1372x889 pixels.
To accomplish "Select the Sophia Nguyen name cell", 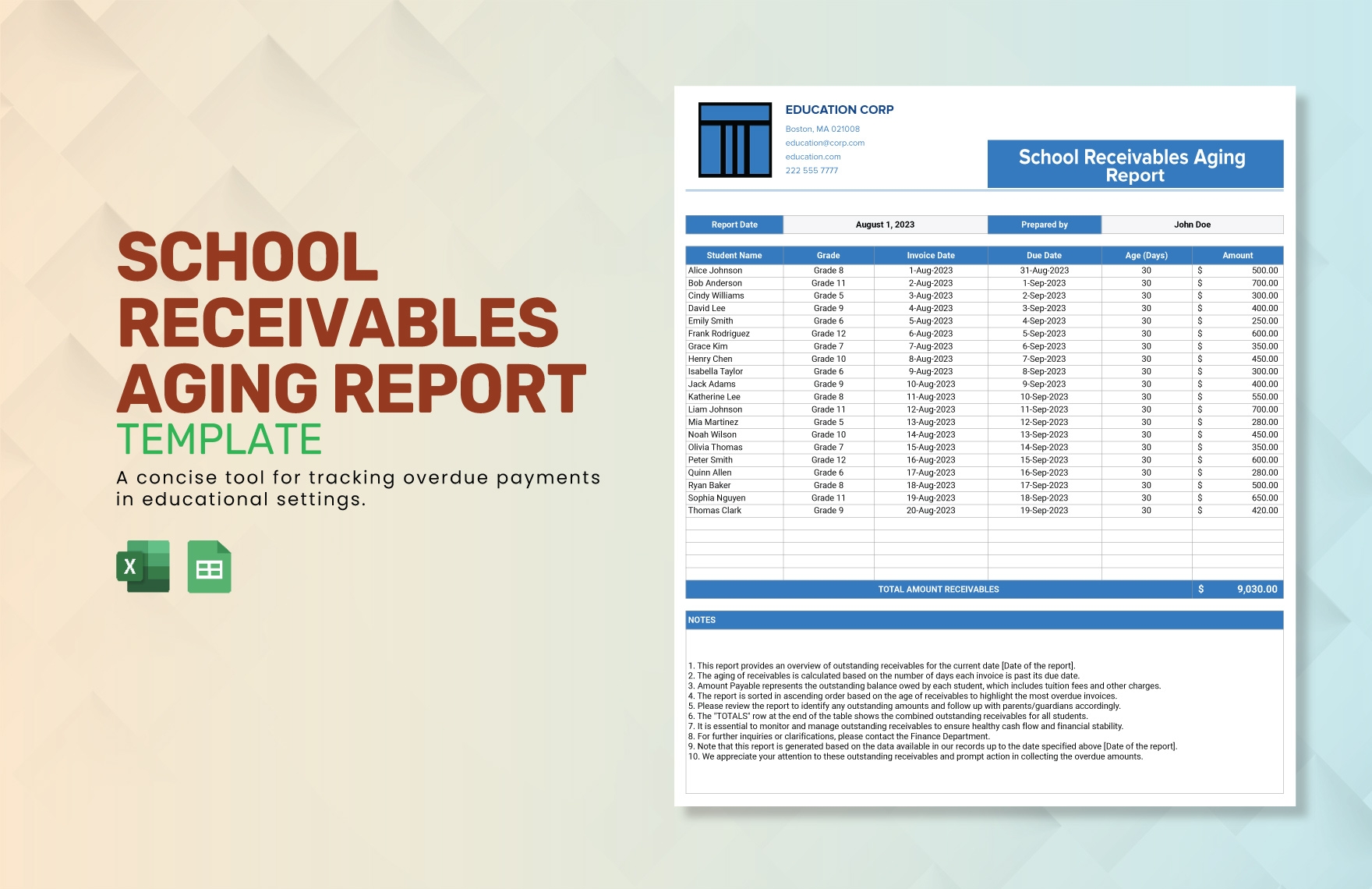I will click(734, 498).
